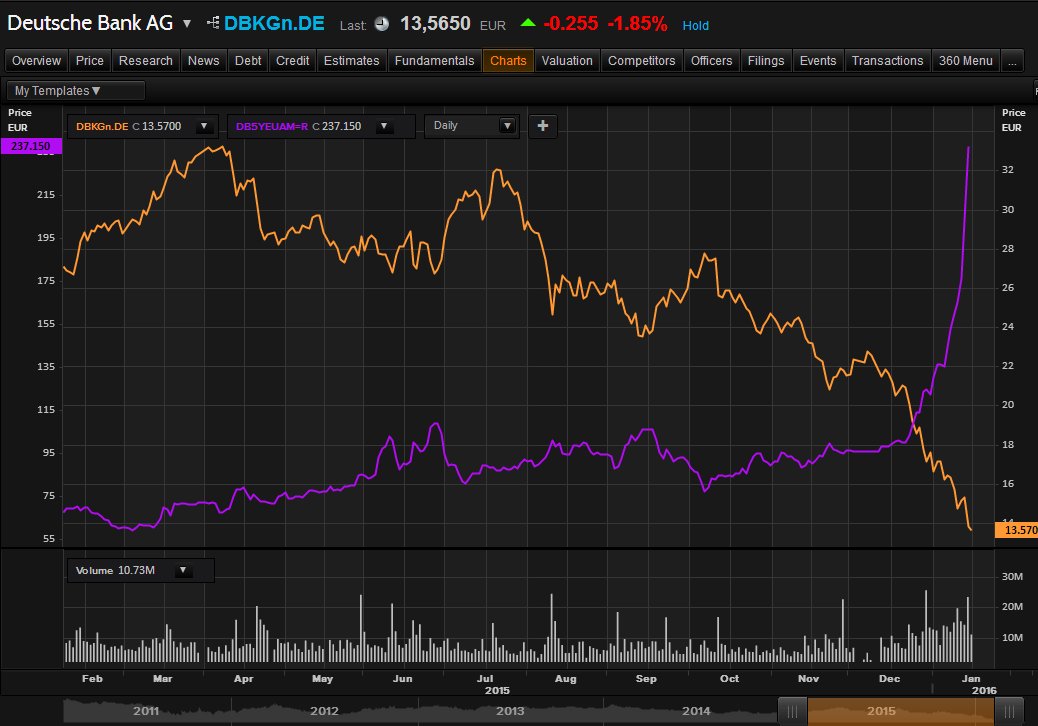Screen dimensions: 1038x726
Task: Open the 360 Menu tab
Action: click(x=965, y=61)
